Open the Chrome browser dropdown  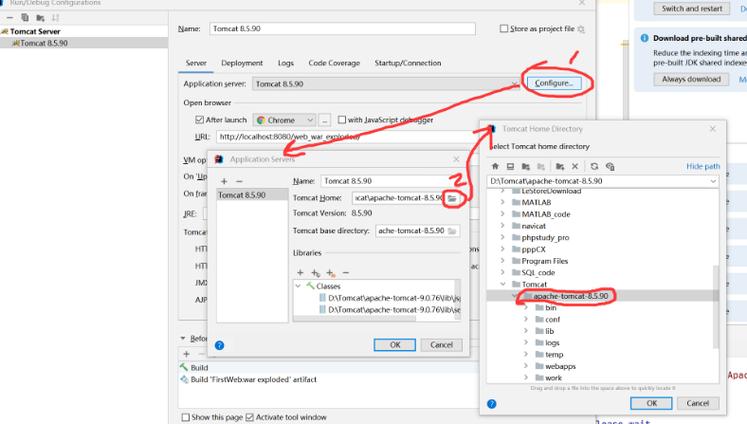(x=284, y=120)
